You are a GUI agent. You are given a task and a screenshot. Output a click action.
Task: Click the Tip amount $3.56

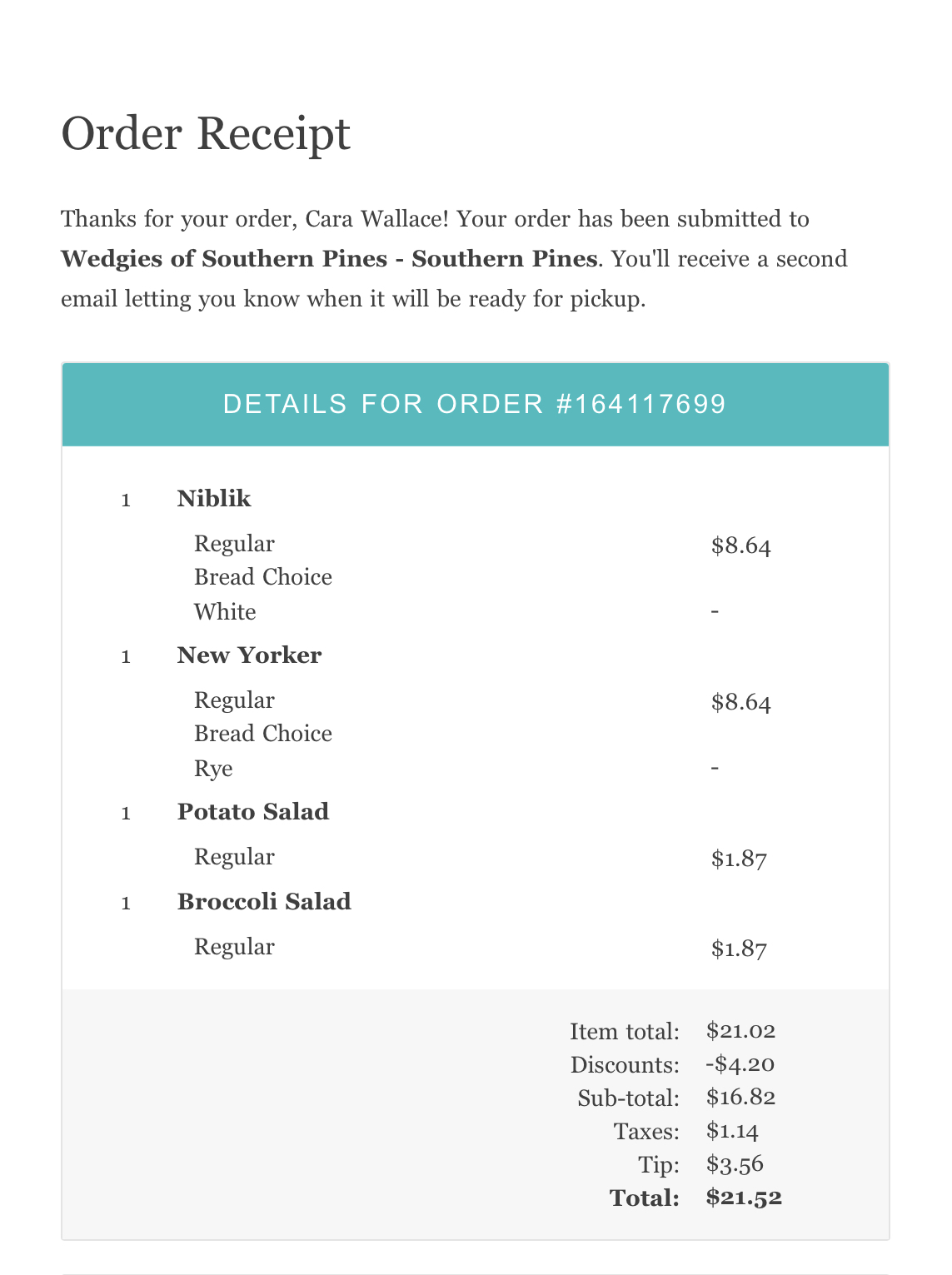pyautogui.click(x=735, y=1164)
